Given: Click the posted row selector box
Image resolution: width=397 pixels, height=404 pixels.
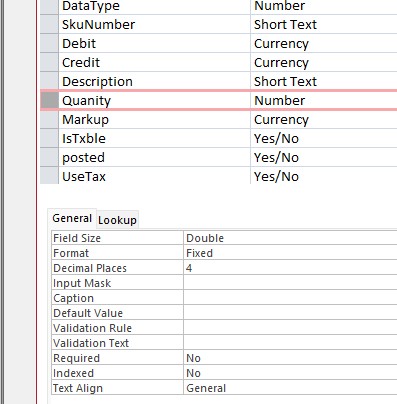Looking at the screenshot, I should click(x=49, y=157).
